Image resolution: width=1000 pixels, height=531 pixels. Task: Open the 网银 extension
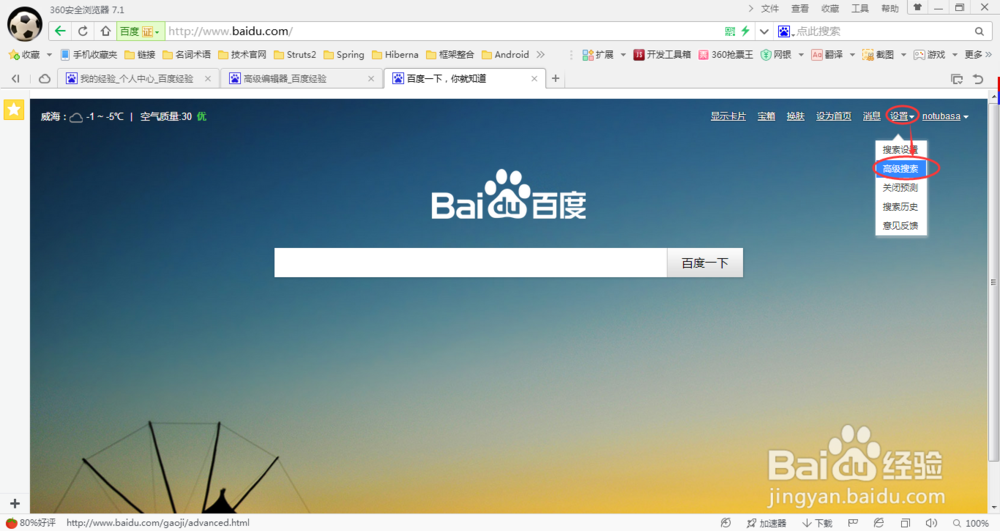click(x=776, y=55)
